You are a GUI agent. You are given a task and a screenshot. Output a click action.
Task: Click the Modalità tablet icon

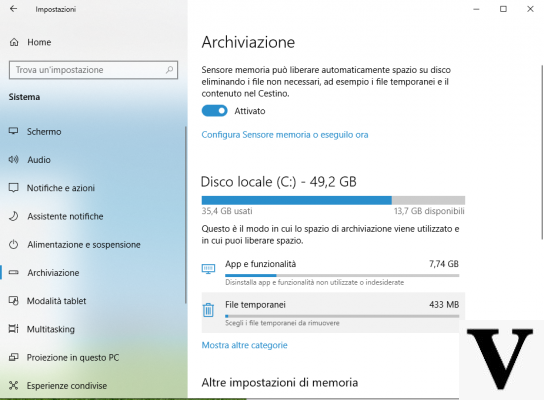click(x=14, y=301)
